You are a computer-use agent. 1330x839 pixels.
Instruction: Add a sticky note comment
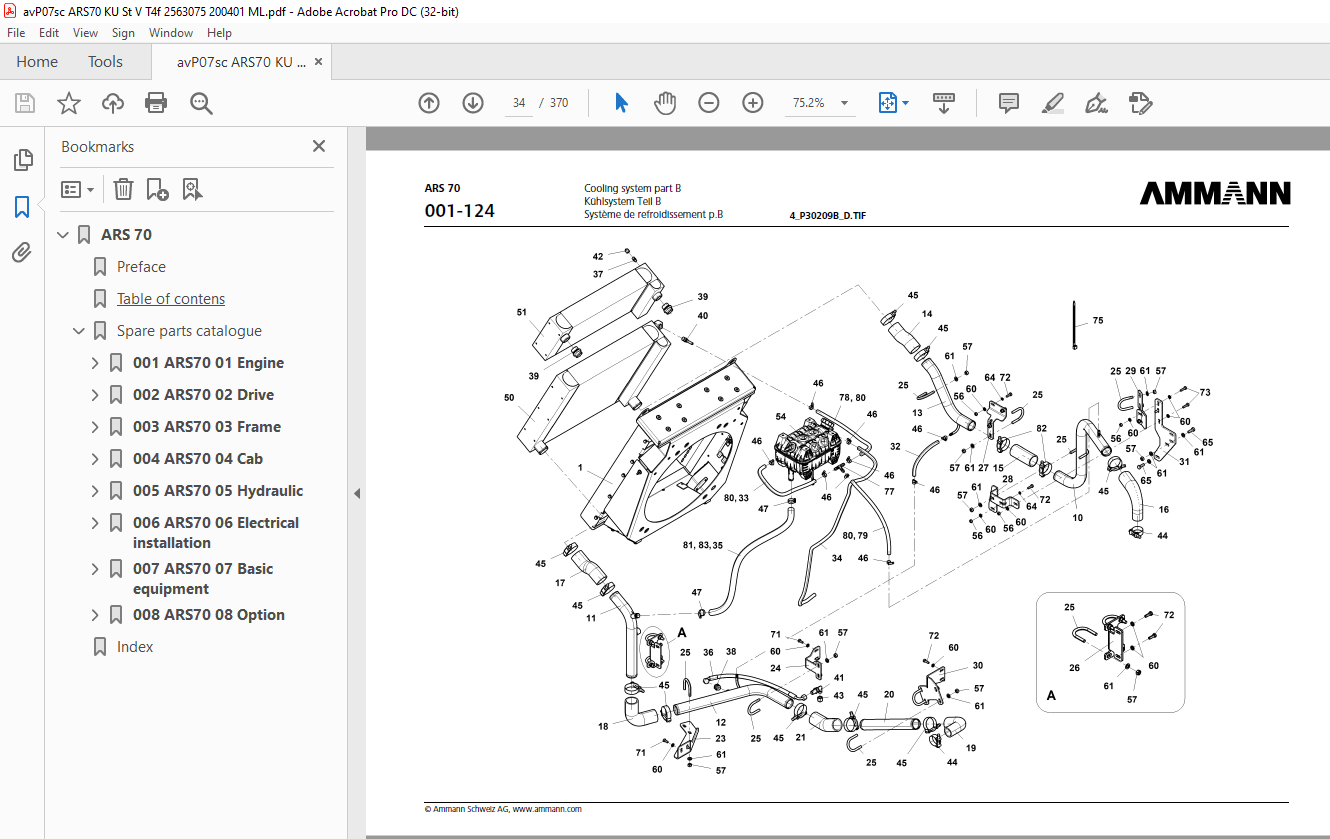click(1009, 103)
